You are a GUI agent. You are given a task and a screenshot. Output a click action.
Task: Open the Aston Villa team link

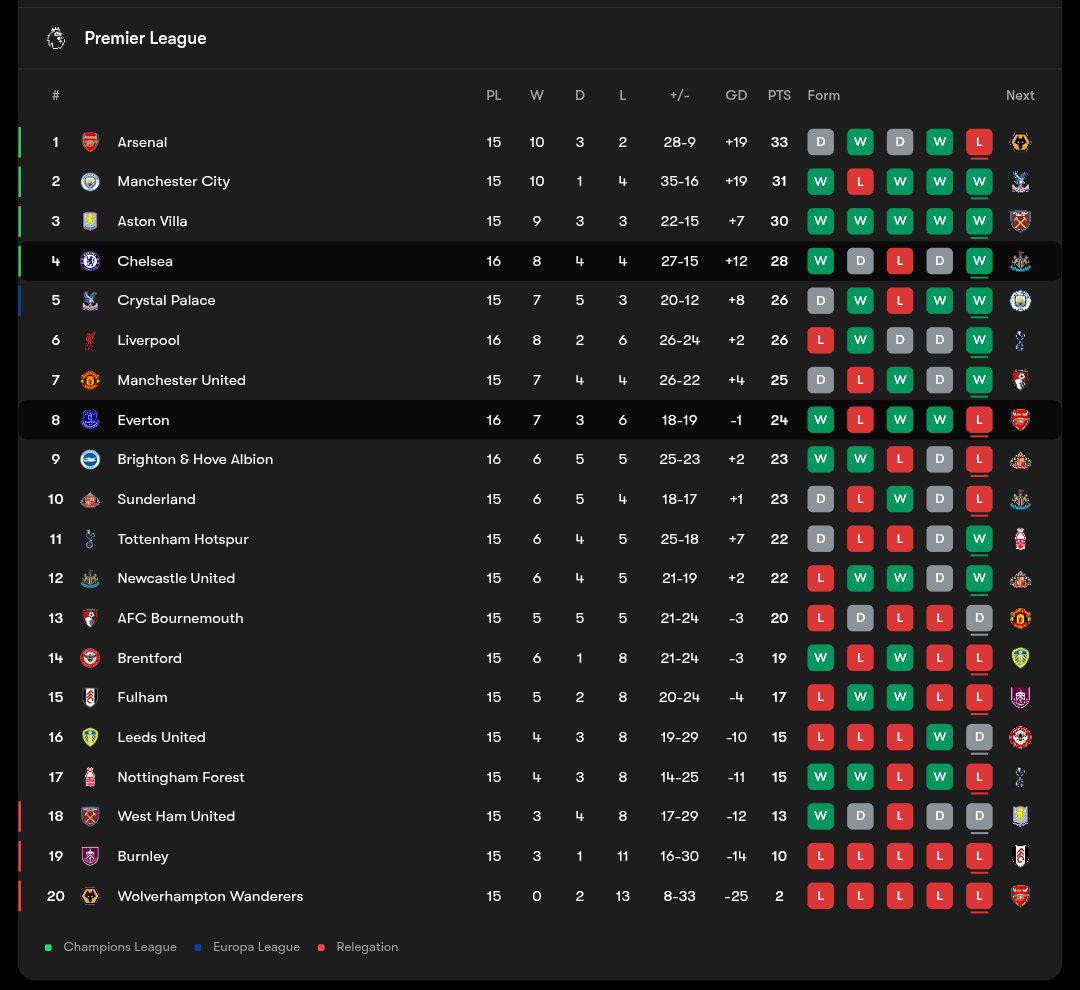click(152, 221)
